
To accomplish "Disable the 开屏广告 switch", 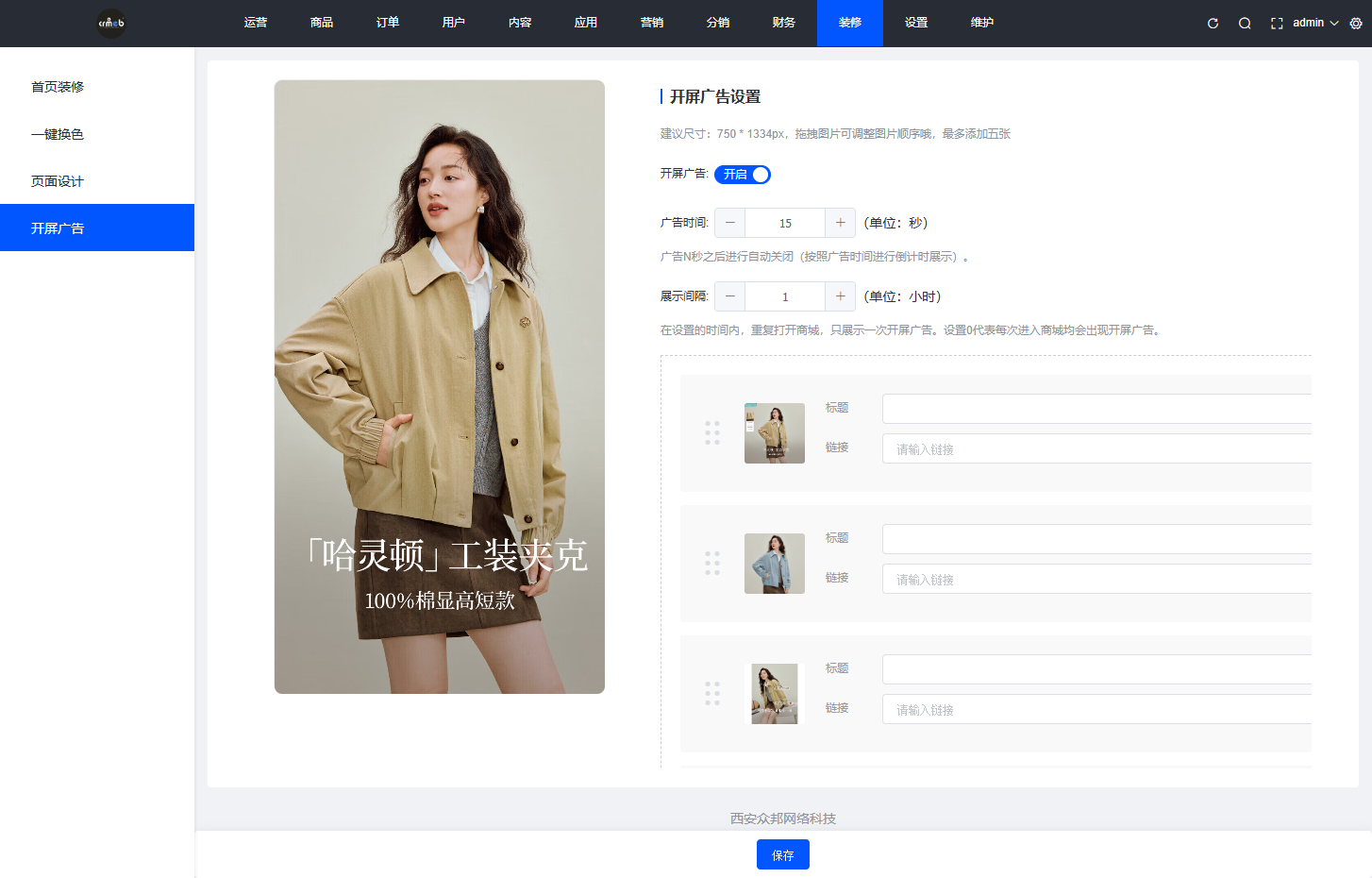I will (743, 174).
